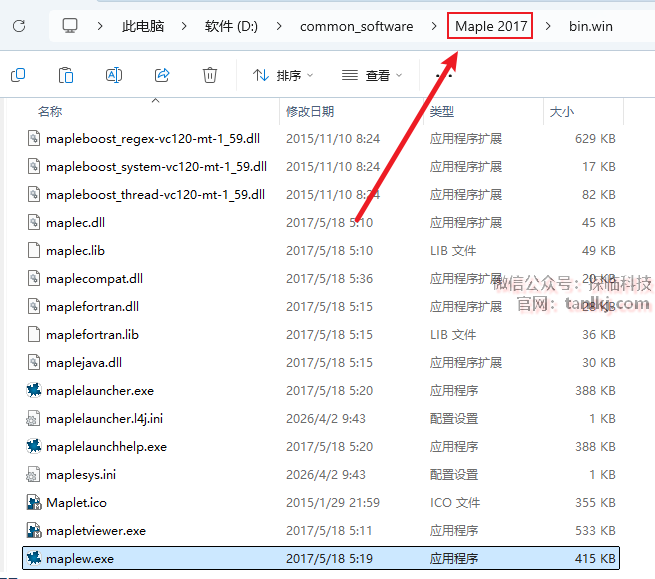Select file name maplecompat.dll
The width and height of the screenshot is (655, 579).
(x=94, y=279)
